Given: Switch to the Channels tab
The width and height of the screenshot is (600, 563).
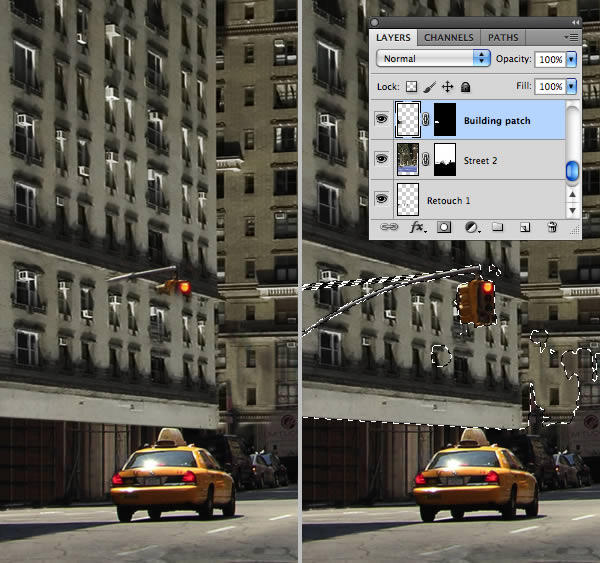Looking at the screenshot, I should coord(448,38).
